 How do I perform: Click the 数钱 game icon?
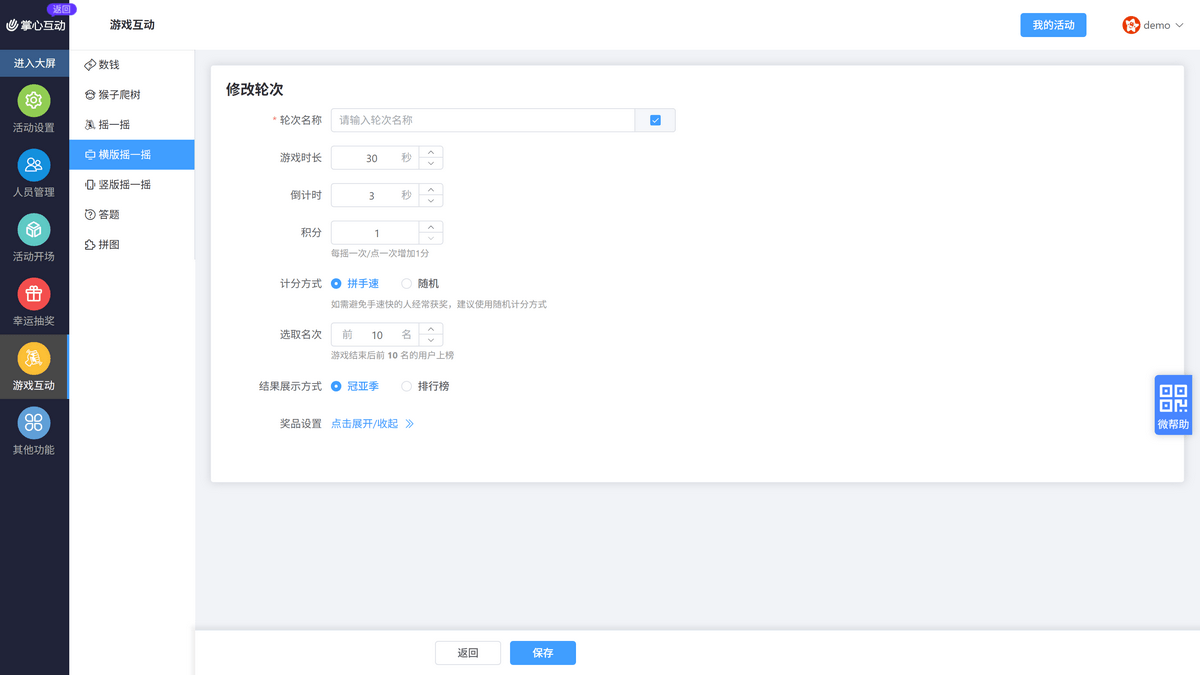(90, 65)
